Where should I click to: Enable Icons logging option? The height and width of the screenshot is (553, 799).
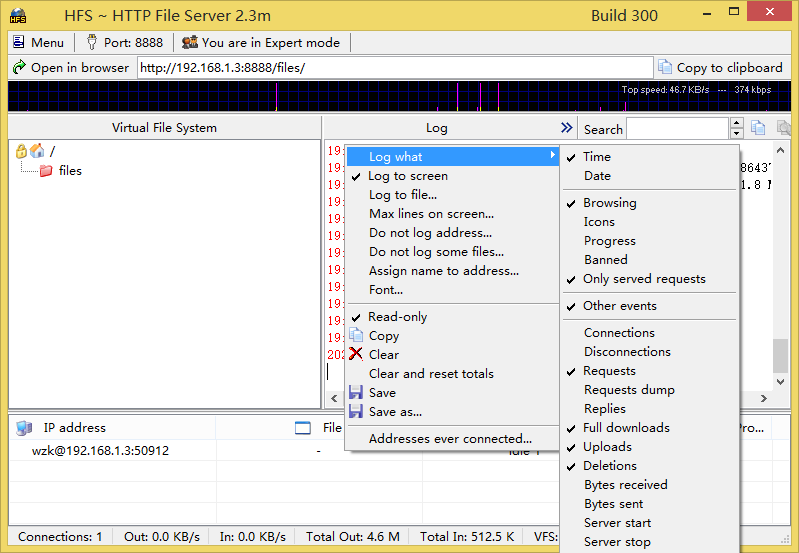point(650,222)
